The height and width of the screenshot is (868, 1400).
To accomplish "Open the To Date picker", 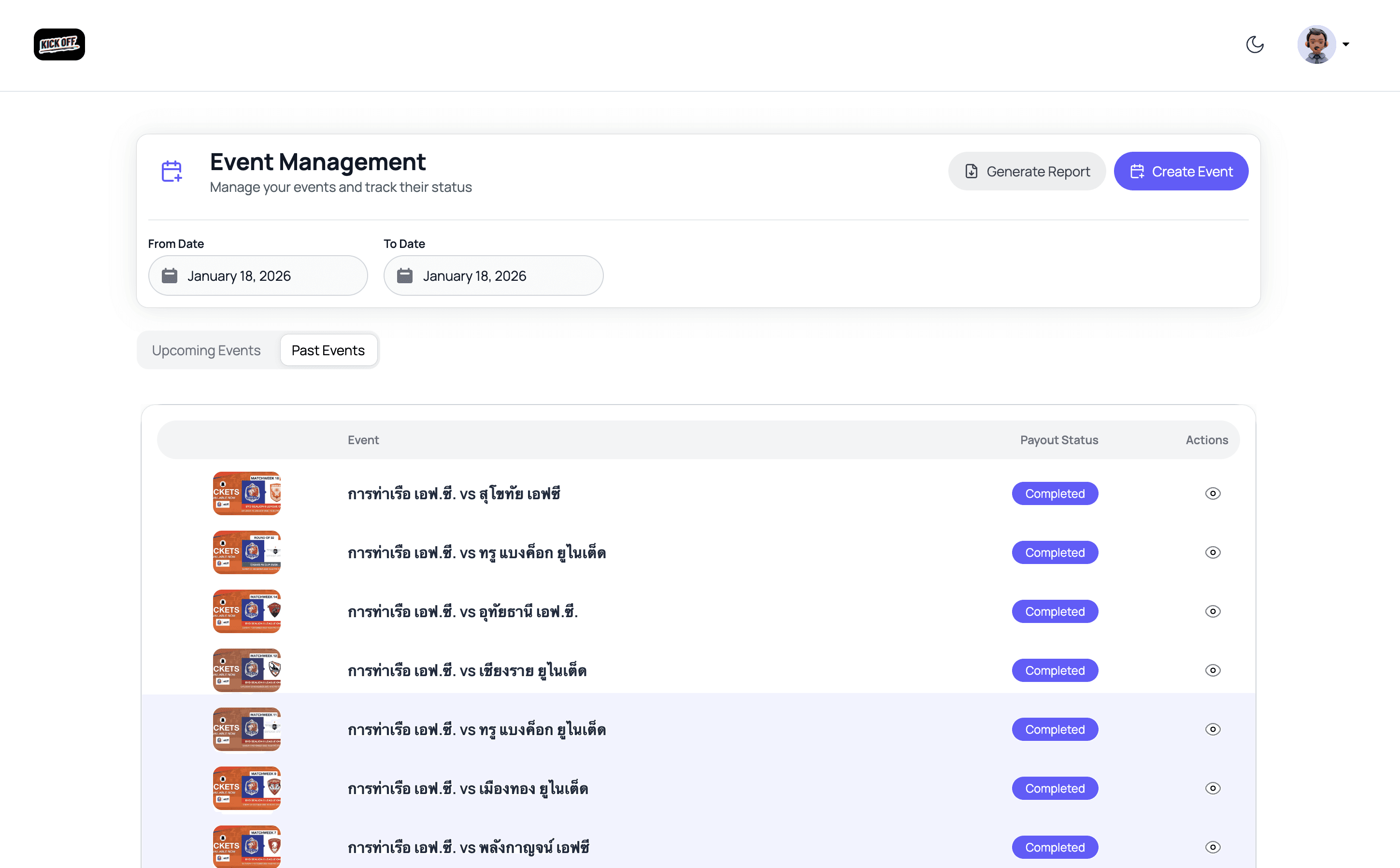I will point(493,275).
